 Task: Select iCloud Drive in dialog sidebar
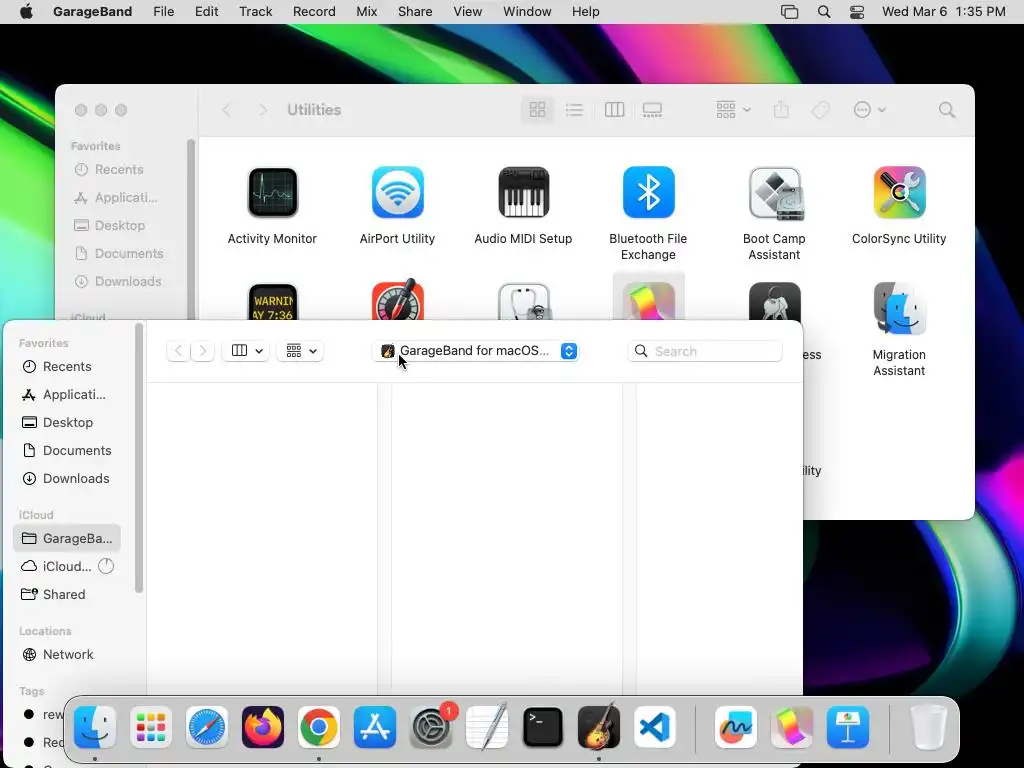pyautogui.click(x=67, y=567)
